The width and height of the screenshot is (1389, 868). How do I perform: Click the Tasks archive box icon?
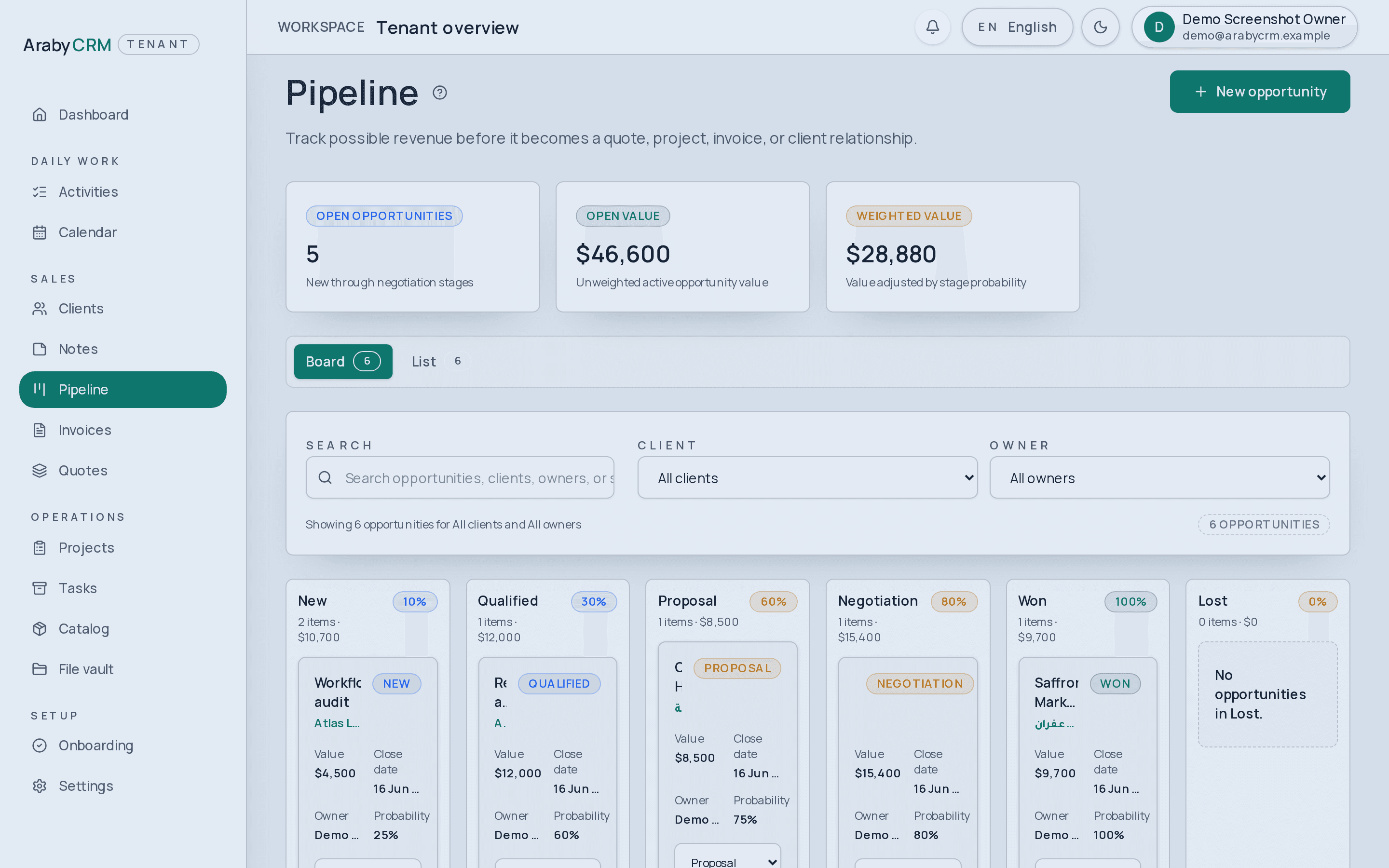(40, 588)
